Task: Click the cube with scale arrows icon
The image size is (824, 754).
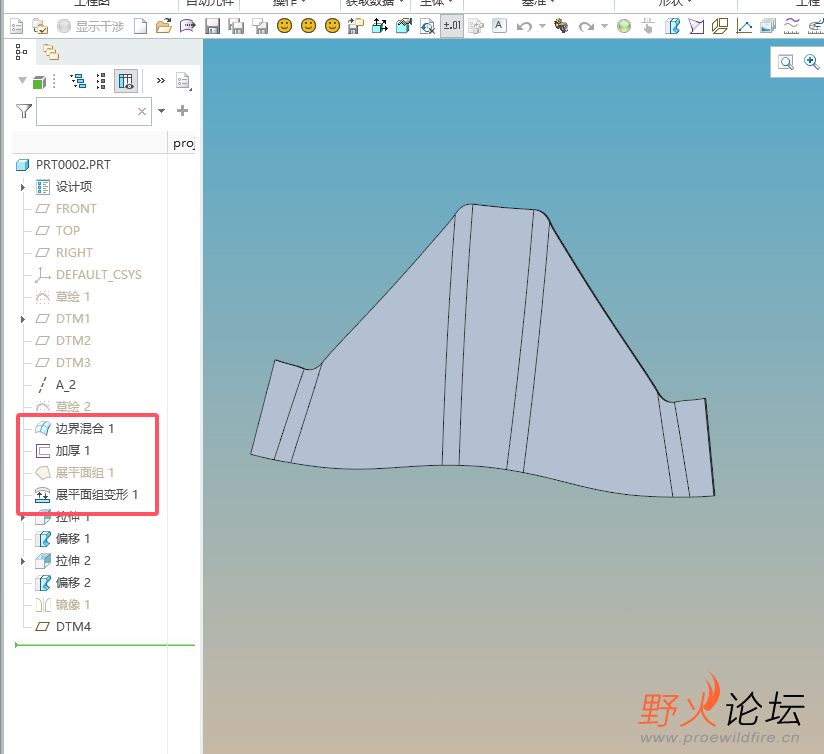Action: 379,26
